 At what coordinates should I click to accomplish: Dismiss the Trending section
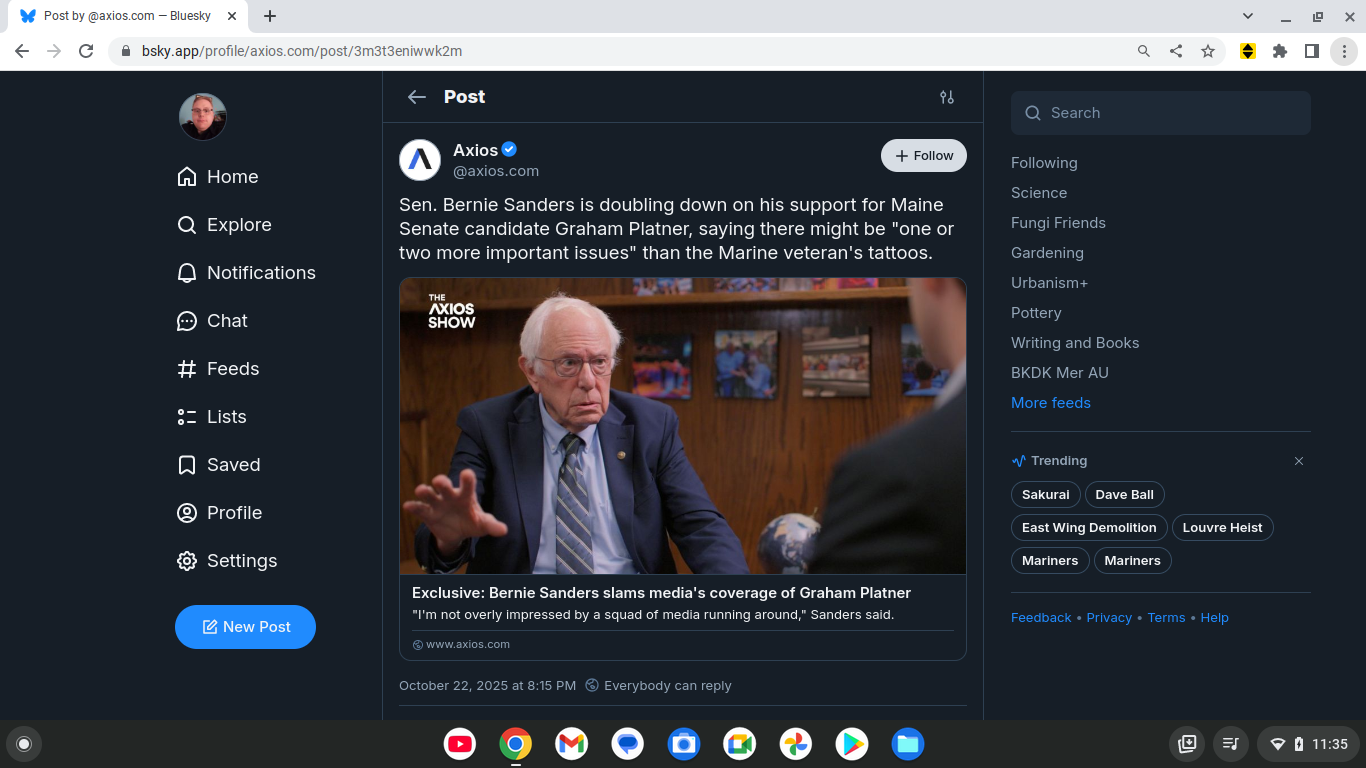pos(1299,461)
